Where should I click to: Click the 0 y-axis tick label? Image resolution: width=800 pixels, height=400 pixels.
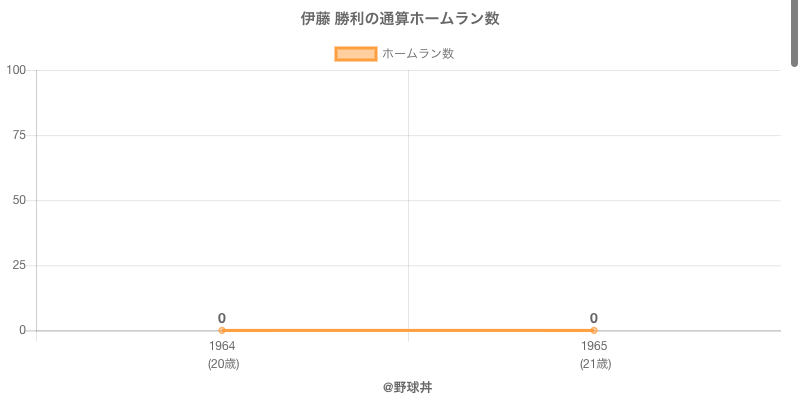22,330
